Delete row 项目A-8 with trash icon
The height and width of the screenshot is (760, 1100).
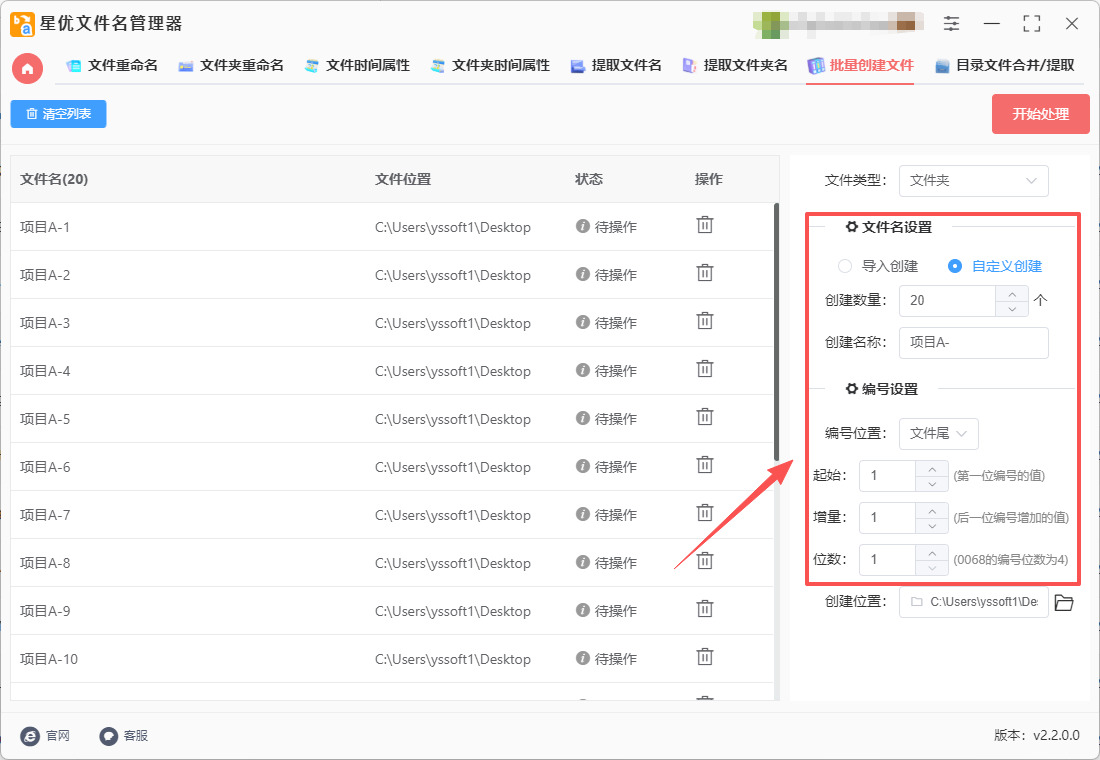click(704, 561)
